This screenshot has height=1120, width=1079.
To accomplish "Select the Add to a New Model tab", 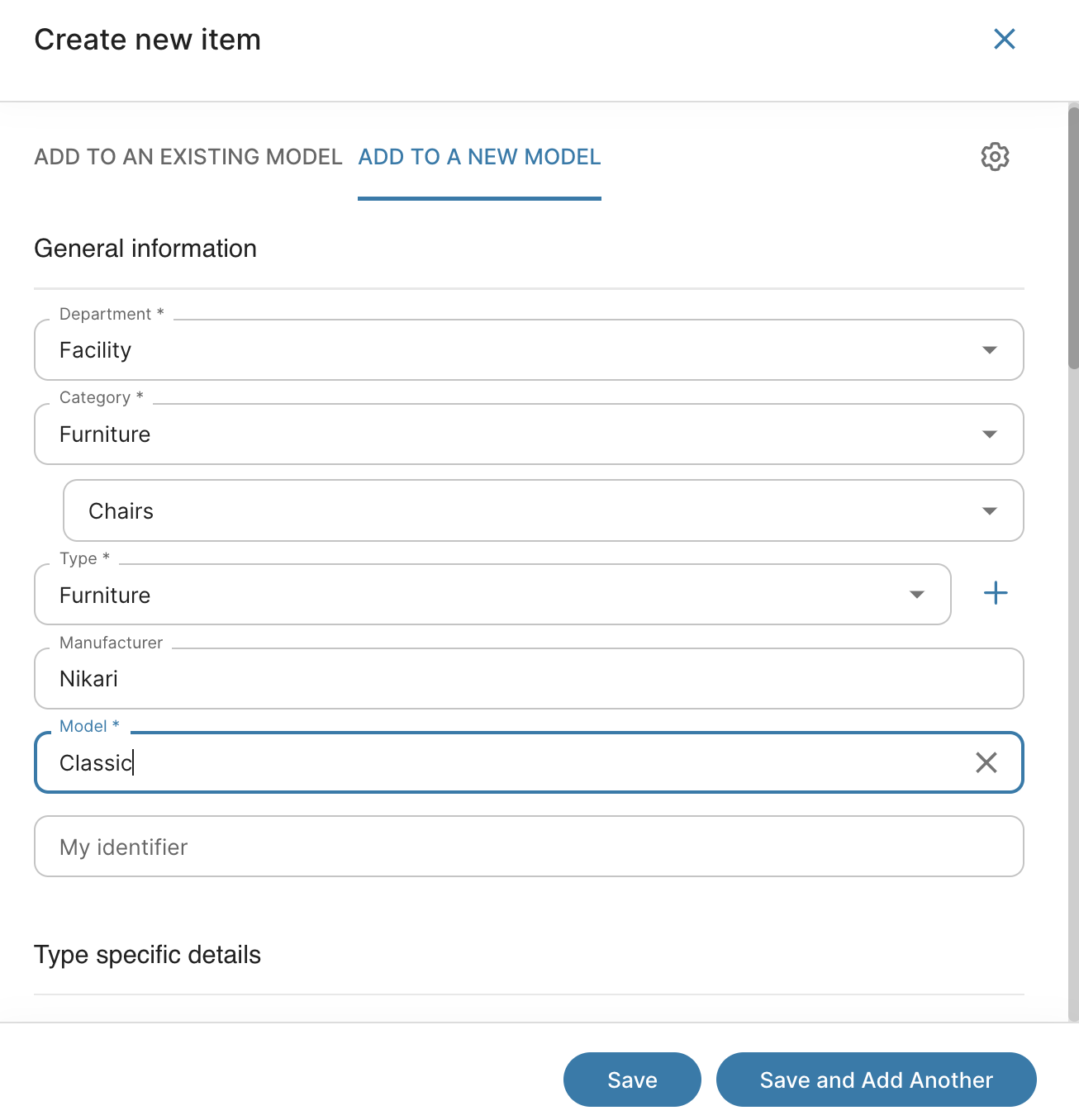I will click(479, 157).
